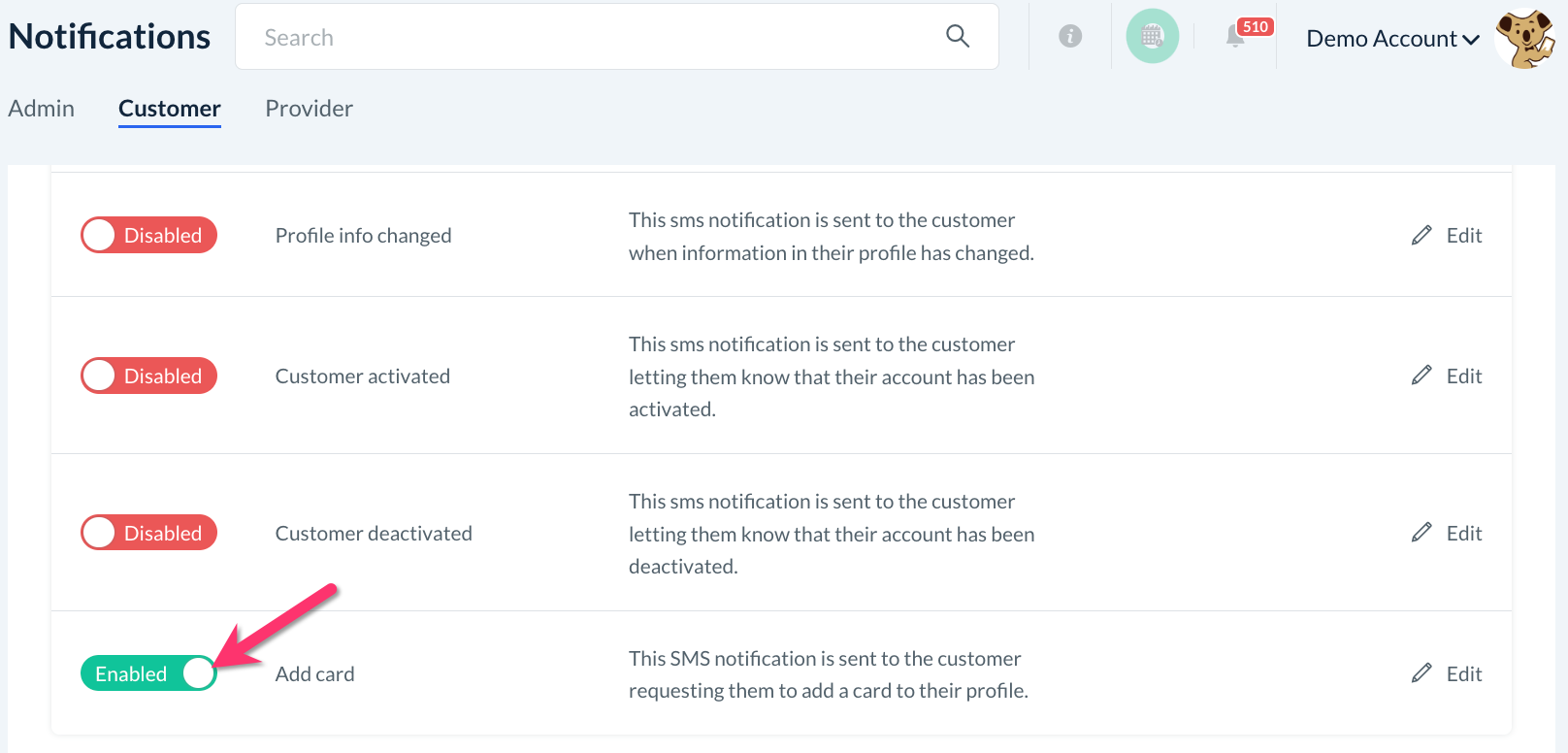Open the notifications bell icon
The image size is (1568, 753).
(x=1235, y=37)
